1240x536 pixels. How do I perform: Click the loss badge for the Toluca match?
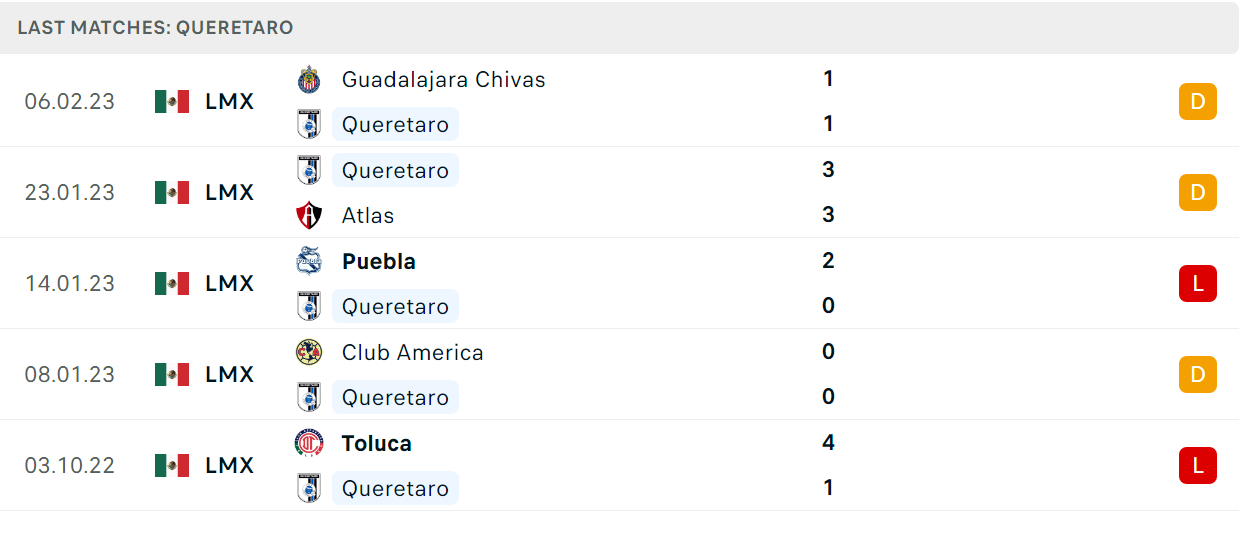[1198, 465]
